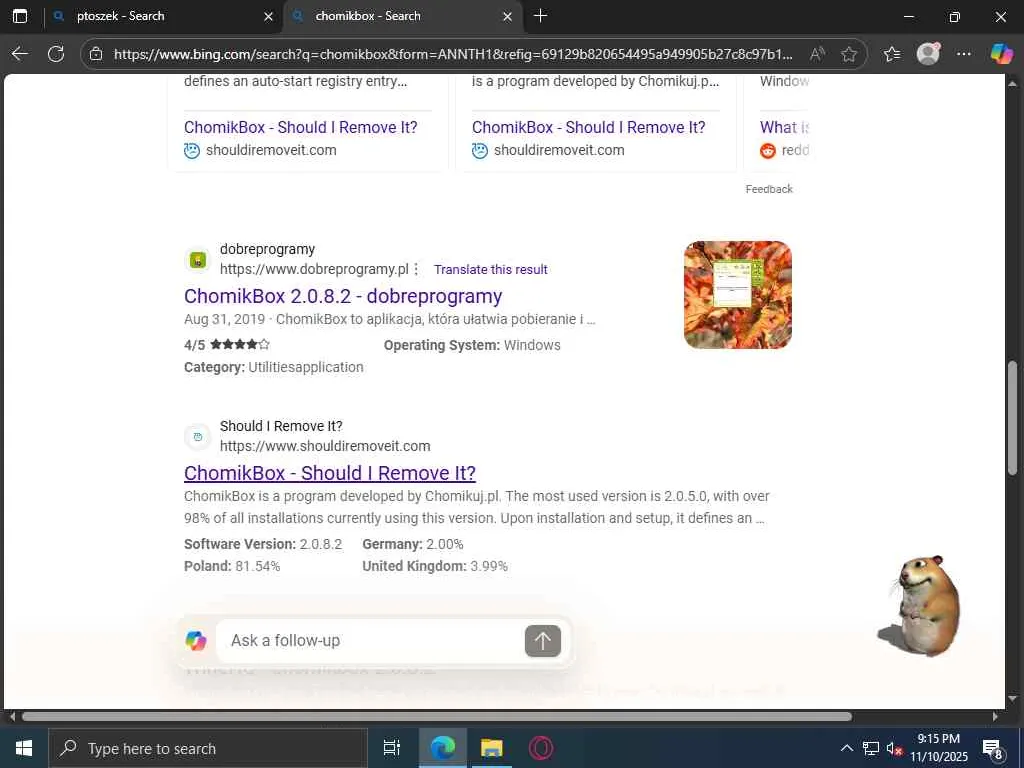Click the horizontal scrollbar thumb

[x=436, y=716]
